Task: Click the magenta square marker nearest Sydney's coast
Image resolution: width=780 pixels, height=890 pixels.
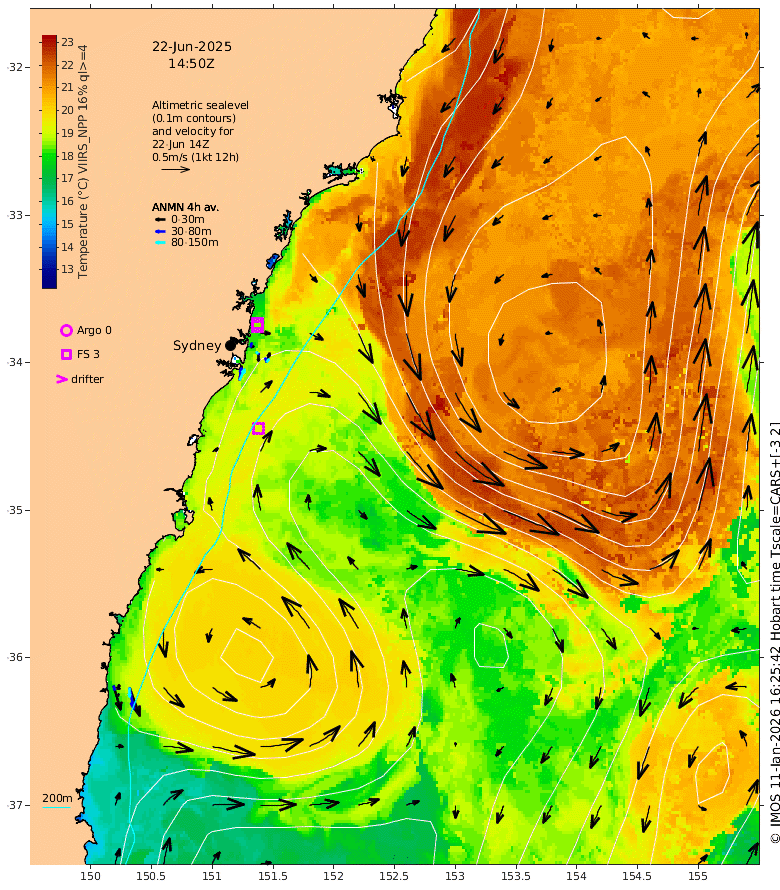Action: 257,325
